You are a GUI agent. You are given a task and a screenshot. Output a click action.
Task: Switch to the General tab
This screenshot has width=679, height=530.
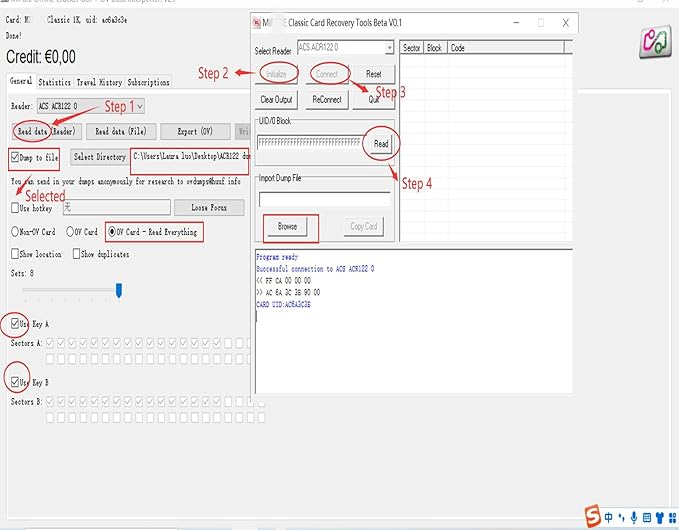click(x=21, y=81)
